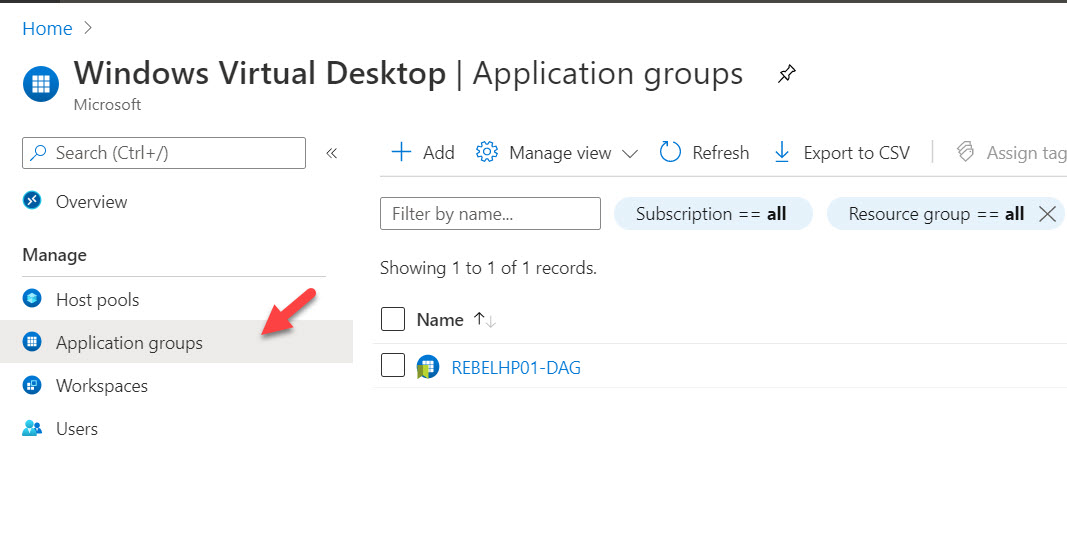Image resolution: width=1067 pixels, height=540 pixels.
Task: Click the gear icon for Manage view
Action: (x=487, y=152)
